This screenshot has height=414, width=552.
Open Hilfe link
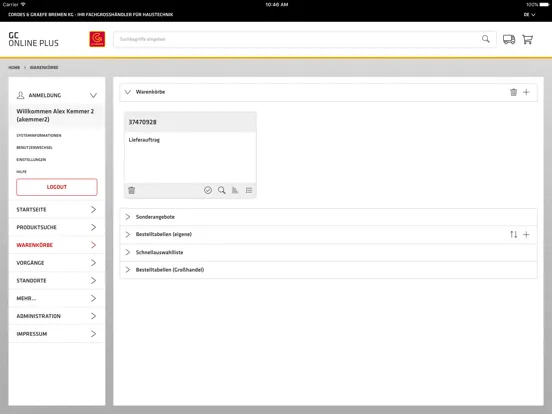tap(21, 171)
